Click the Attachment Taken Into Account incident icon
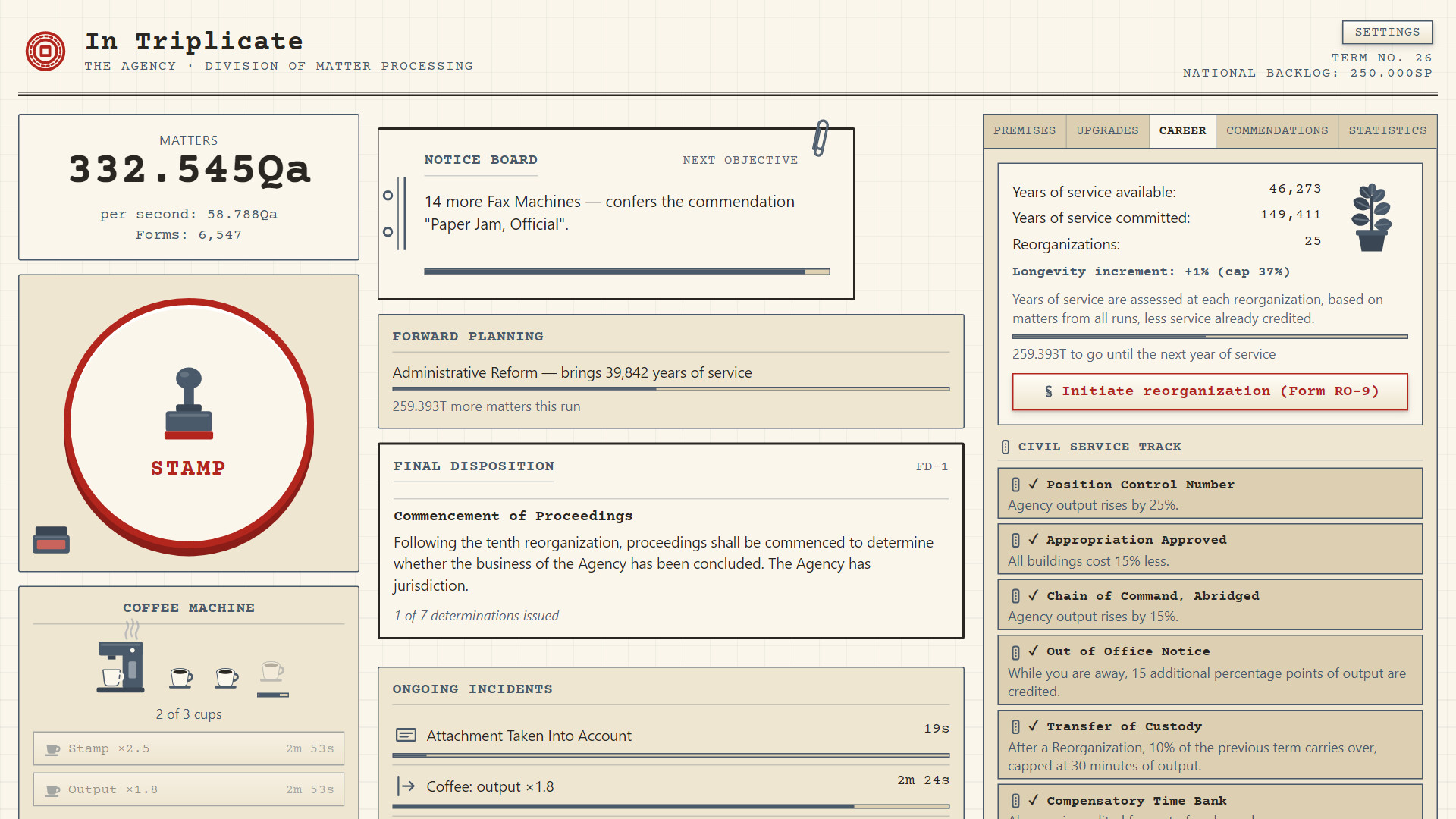The width and height of the screenshot is (1456, 819). [406, 735]
